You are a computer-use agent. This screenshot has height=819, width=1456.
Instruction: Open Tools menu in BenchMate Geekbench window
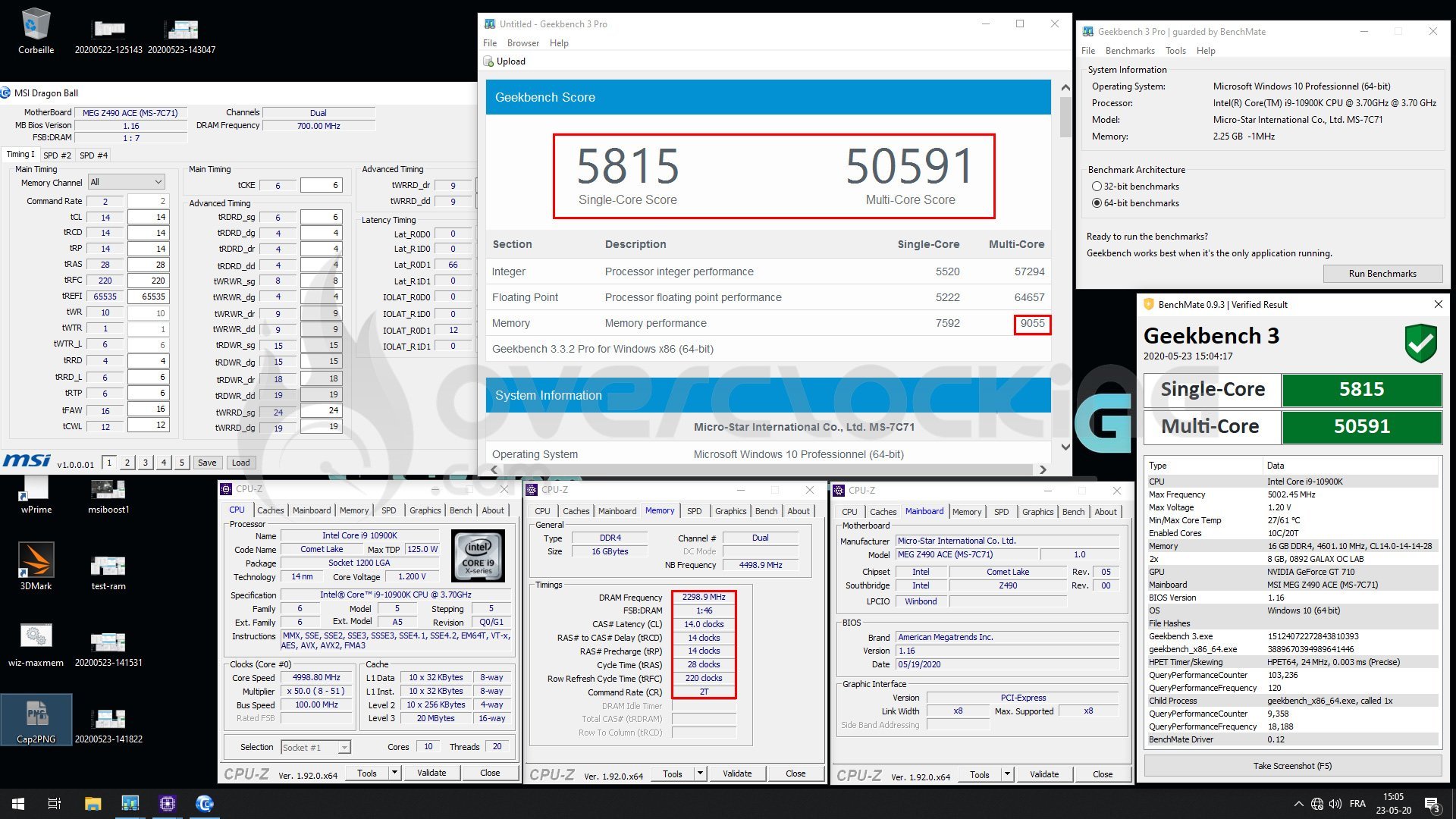coord(1175,51)
